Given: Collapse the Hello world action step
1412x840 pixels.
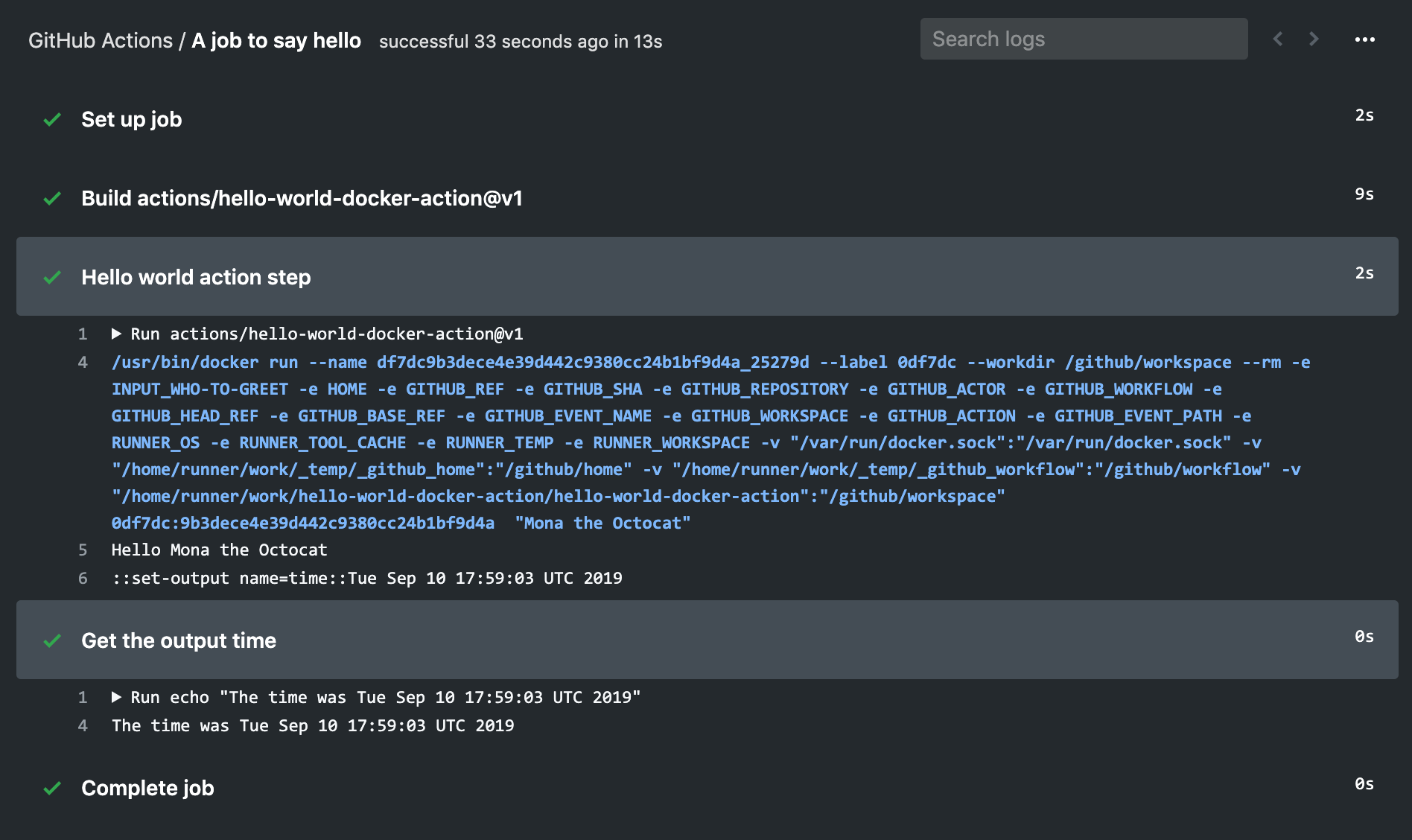Looking at the screenshot, I should (x=707, y=276).
